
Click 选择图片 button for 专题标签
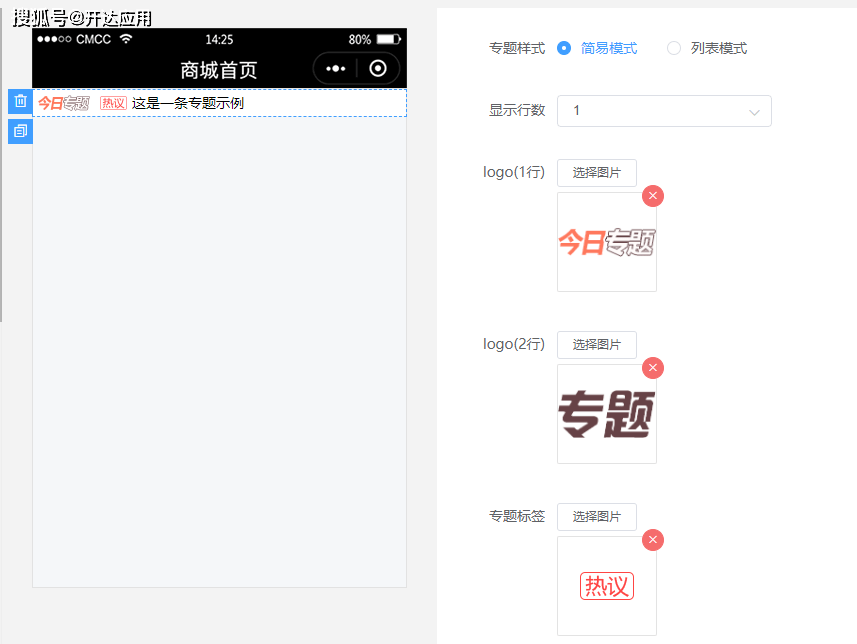click(596, 517)
